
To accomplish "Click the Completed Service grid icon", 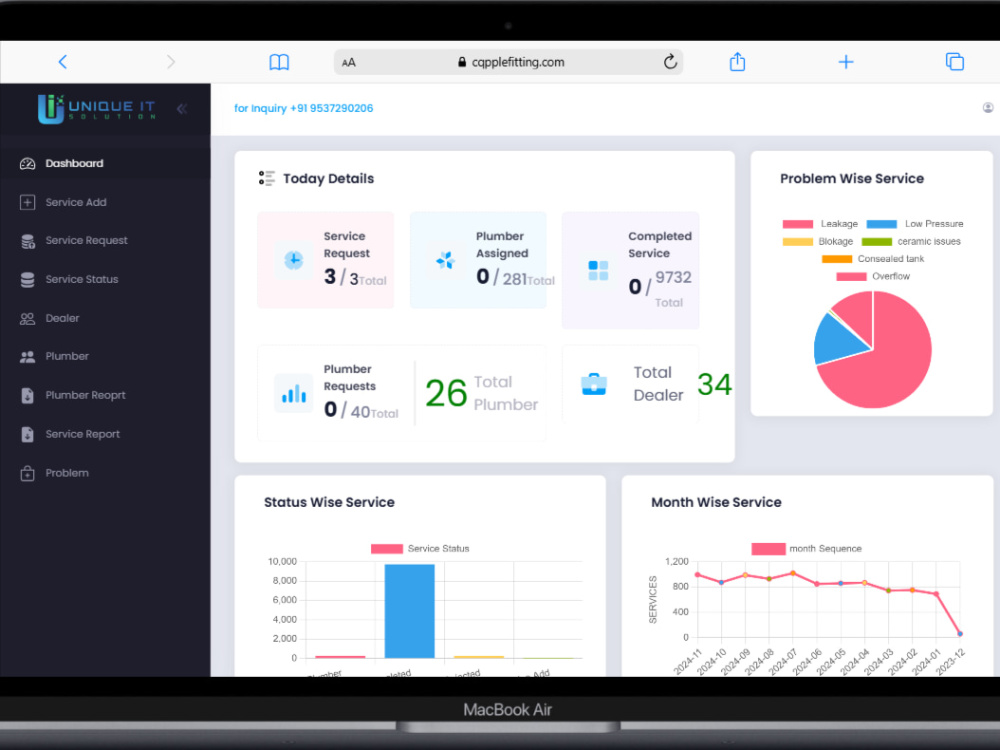I will tap(598, 270).
